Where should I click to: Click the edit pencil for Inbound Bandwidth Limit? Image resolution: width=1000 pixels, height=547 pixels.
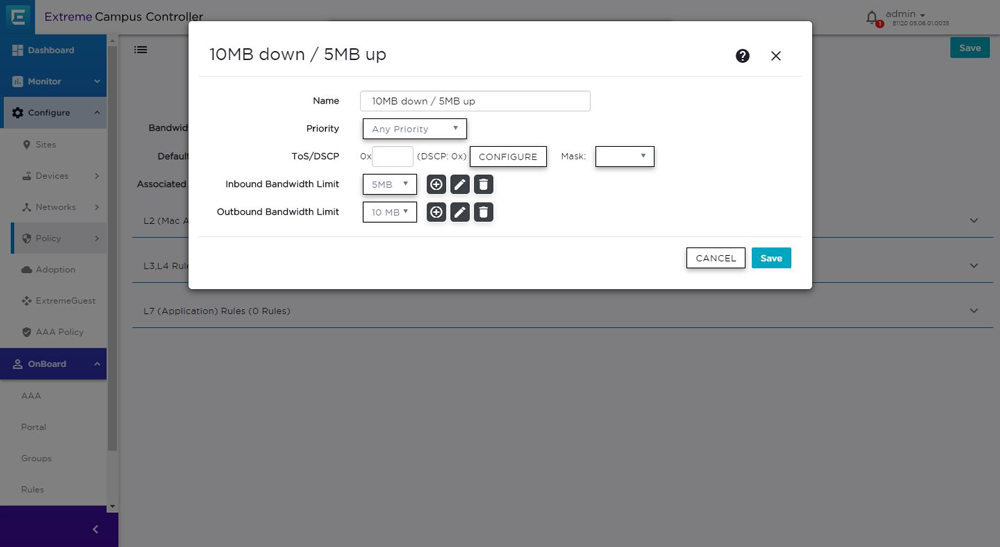pos(460,184)
